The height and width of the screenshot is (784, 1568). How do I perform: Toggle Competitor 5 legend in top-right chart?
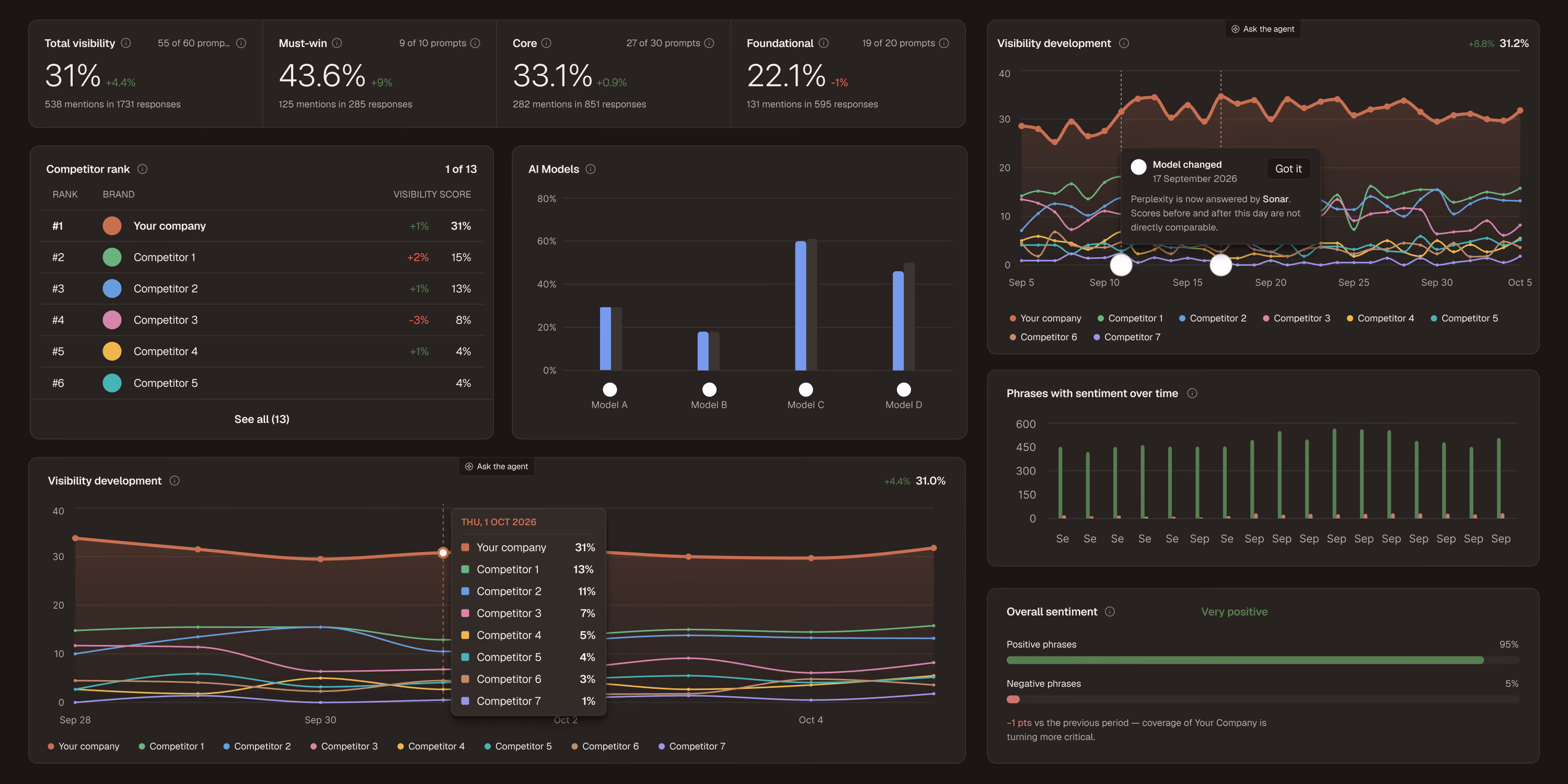(x=1464, y=318)
